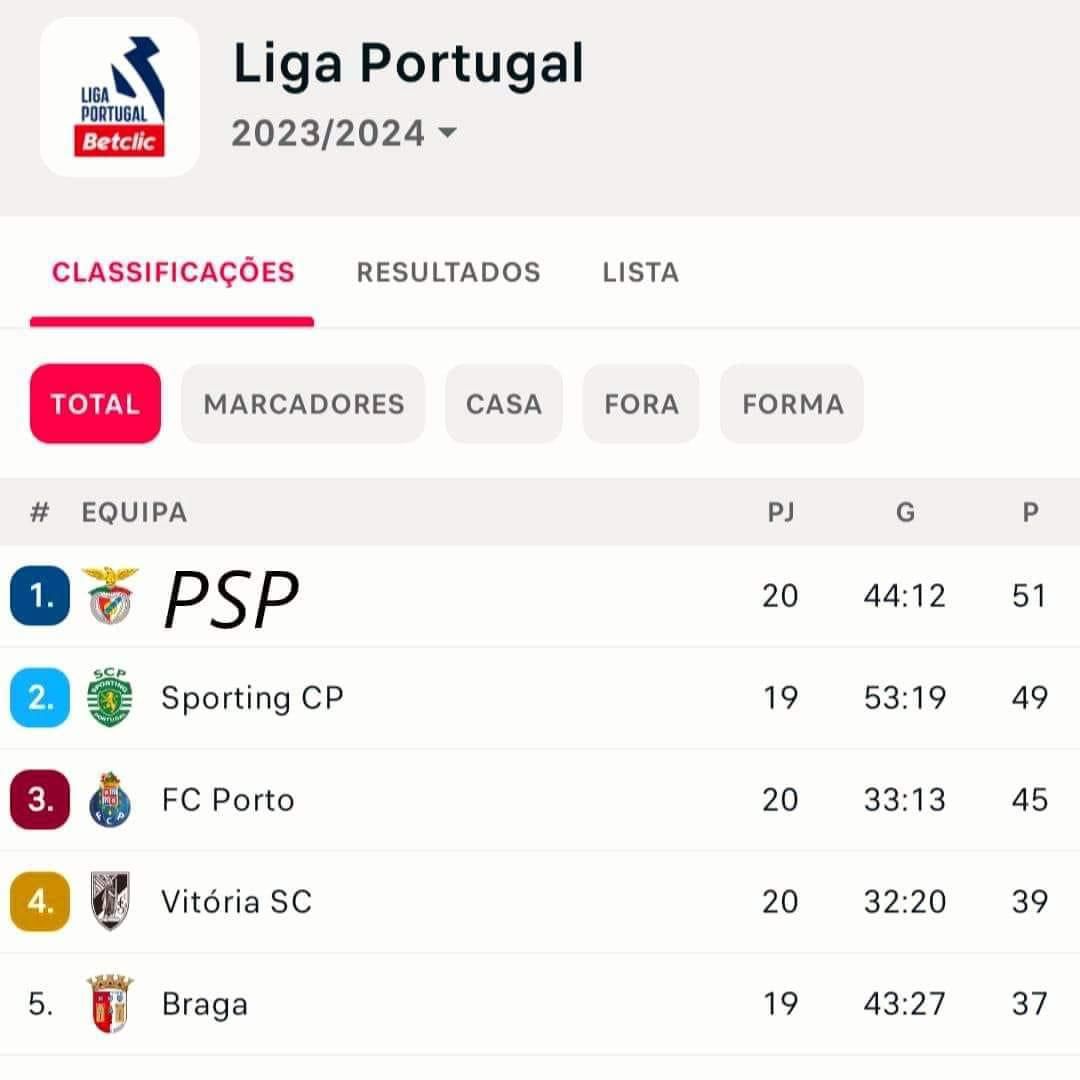Image resolution: width=1080 pixels, height=1080 pixels.
Task: Select the Sporting CP green crest
Action: (110, 697)
